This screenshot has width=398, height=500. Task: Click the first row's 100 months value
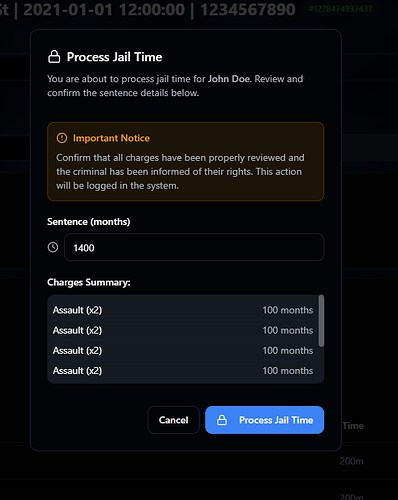[288, 310]
